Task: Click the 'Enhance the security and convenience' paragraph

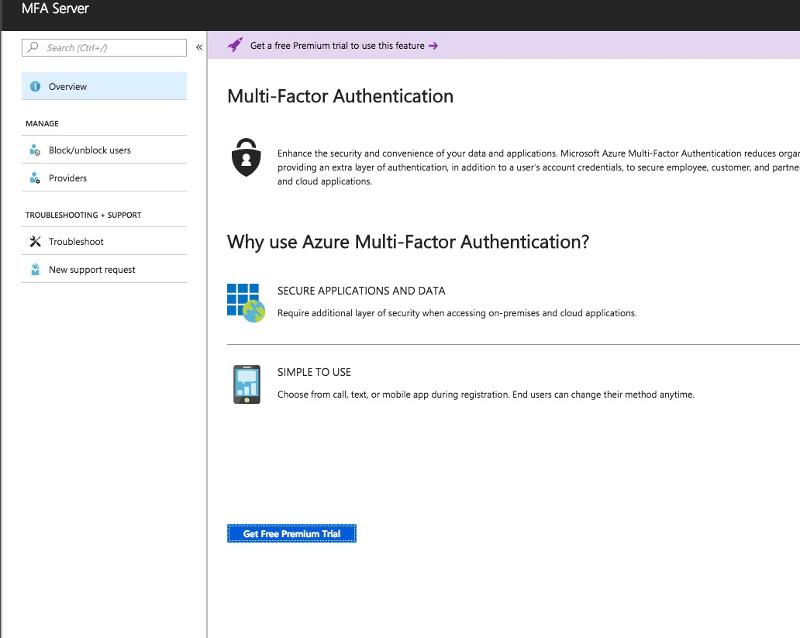Action: [538, 167]
